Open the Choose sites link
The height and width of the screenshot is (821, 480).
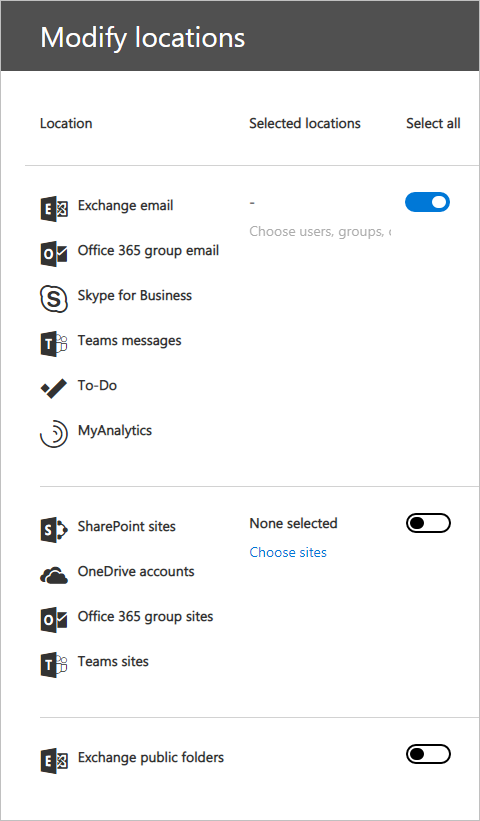click(288, 552)
